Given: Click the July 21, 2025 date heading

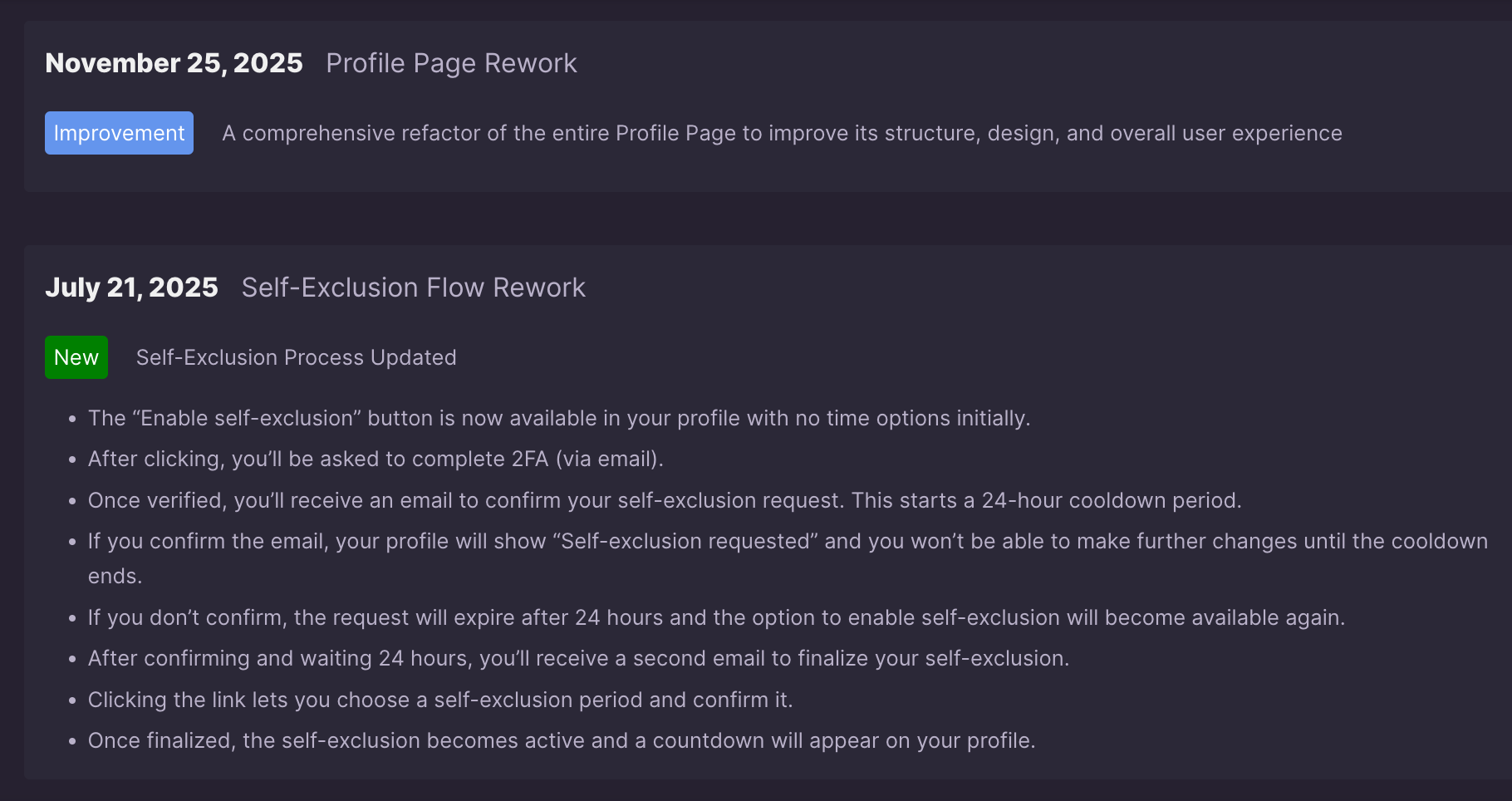Looking at the screenshot, I should 131,287.
